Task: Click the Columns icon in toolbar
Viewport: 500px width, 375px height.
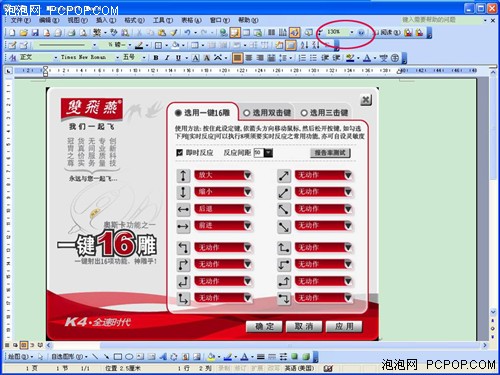Action: [x=272, y=33]
